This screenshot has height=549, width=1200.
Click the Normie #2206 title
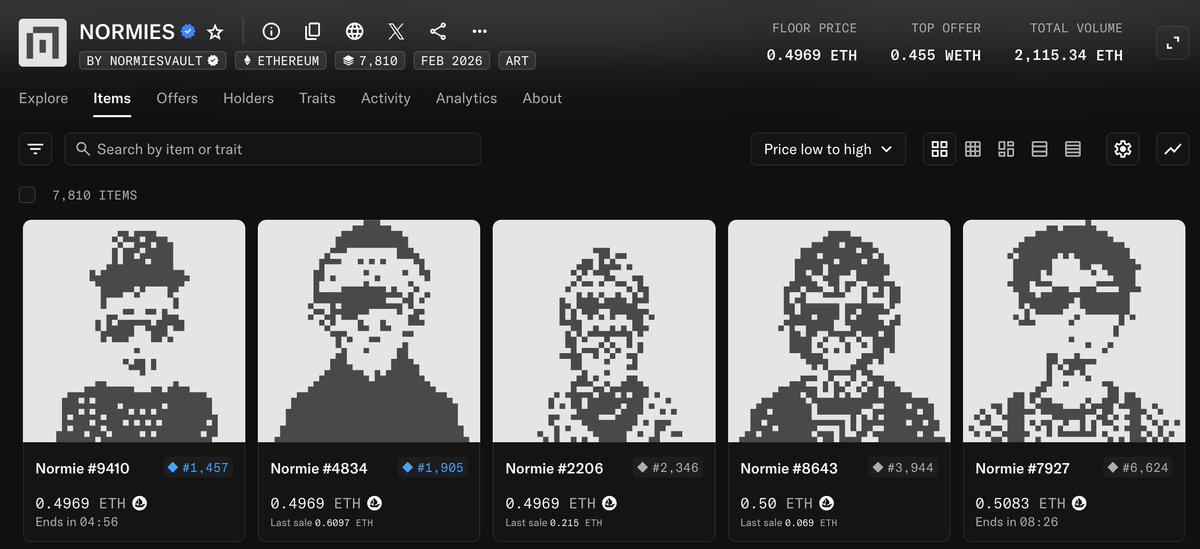coord(554,468)
